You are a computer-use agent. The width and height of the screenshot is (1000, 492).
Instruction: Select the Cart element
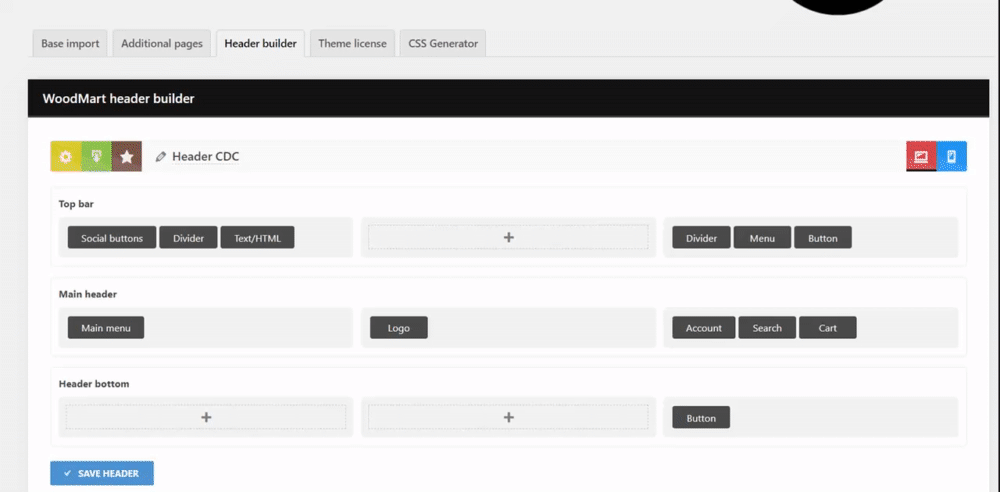point(828,327)
